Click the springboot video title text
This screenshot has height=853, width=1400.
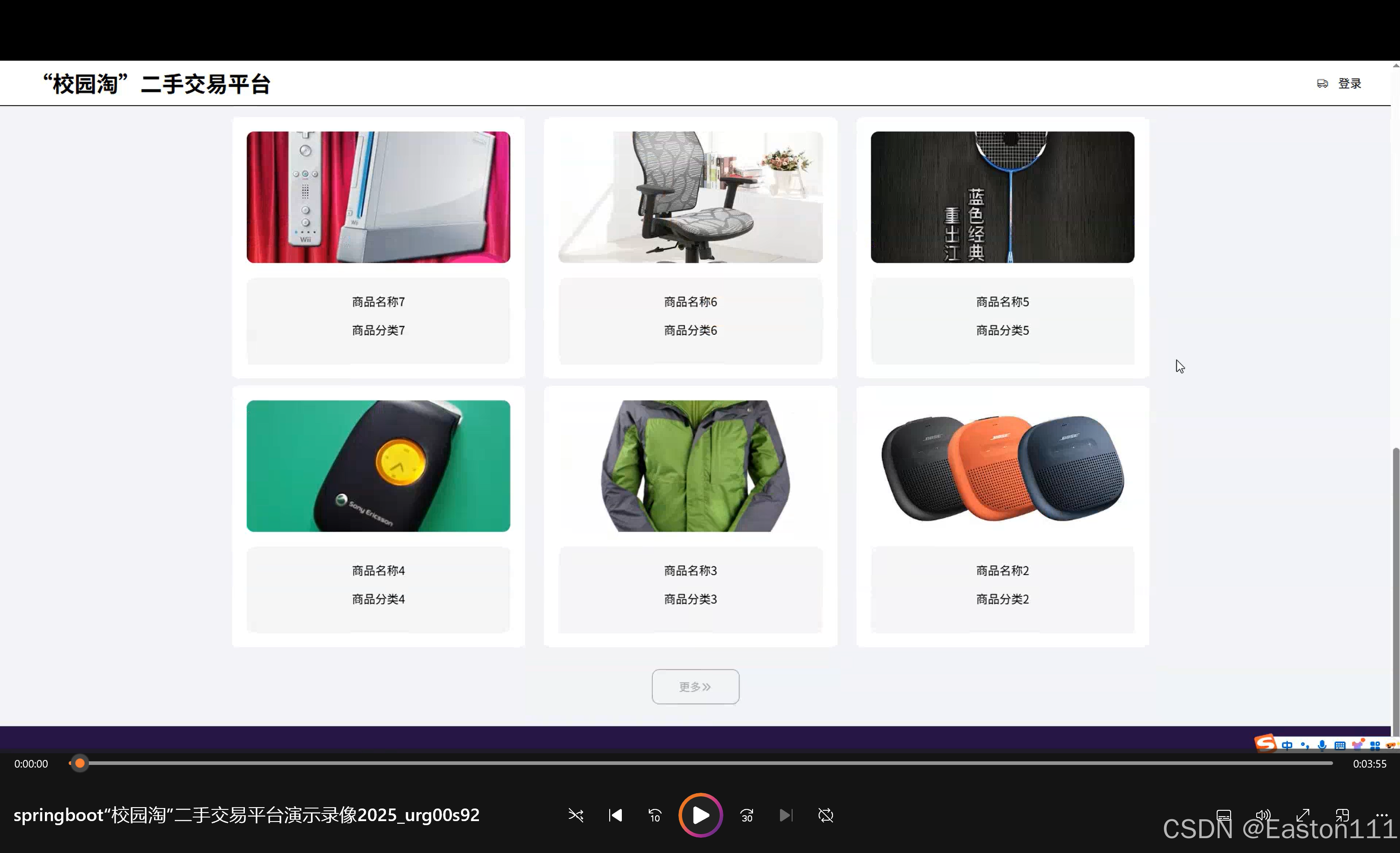[x=247, y=815]
